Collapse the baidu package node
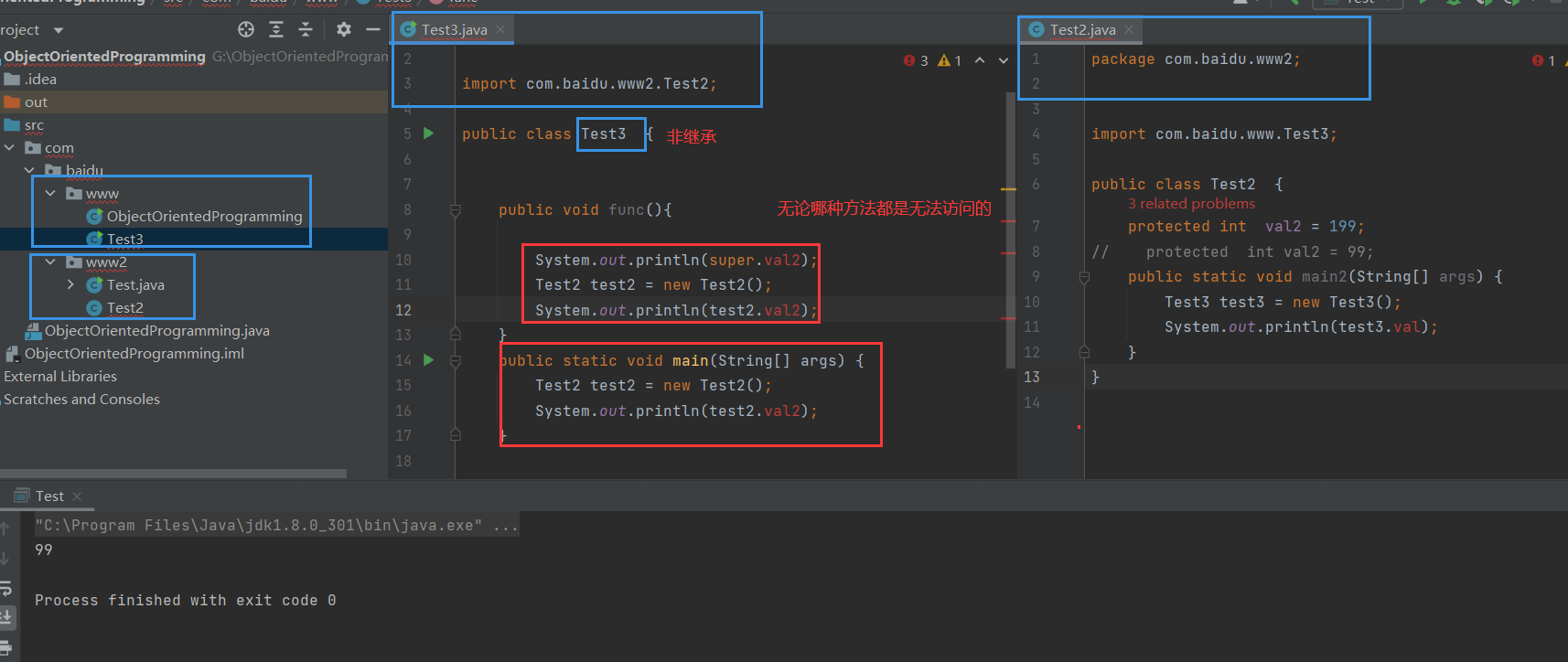Viewport: 1568px width, 662px height. (x=29, y=170)
